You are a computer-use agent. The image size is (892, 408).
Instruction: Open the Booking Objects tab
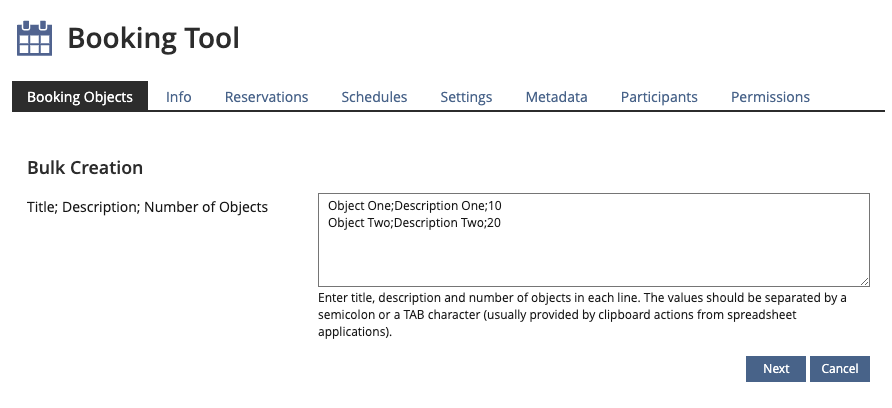click(80, 97)
